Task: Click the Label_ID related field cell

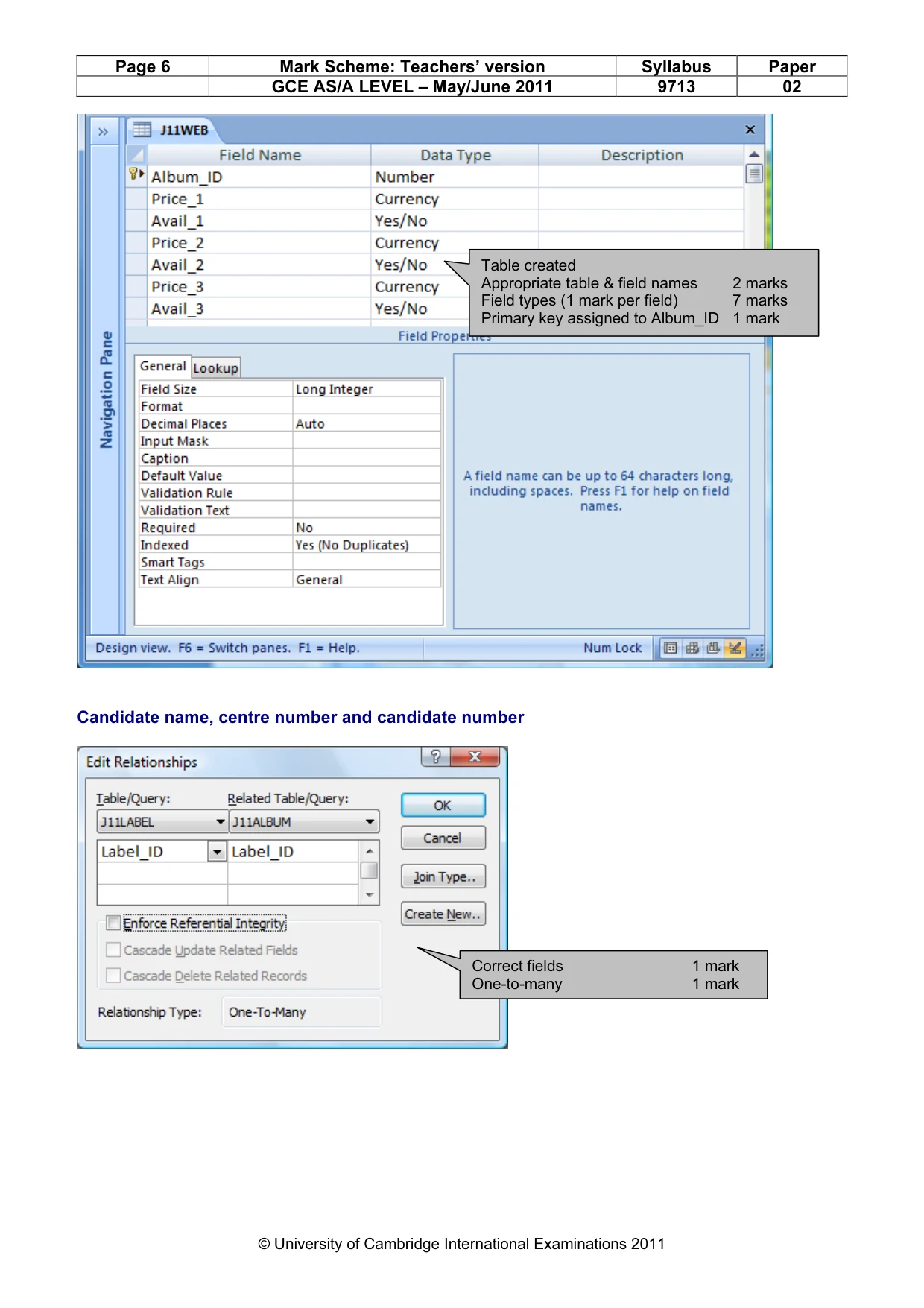Action: click(x=294, y=851)
